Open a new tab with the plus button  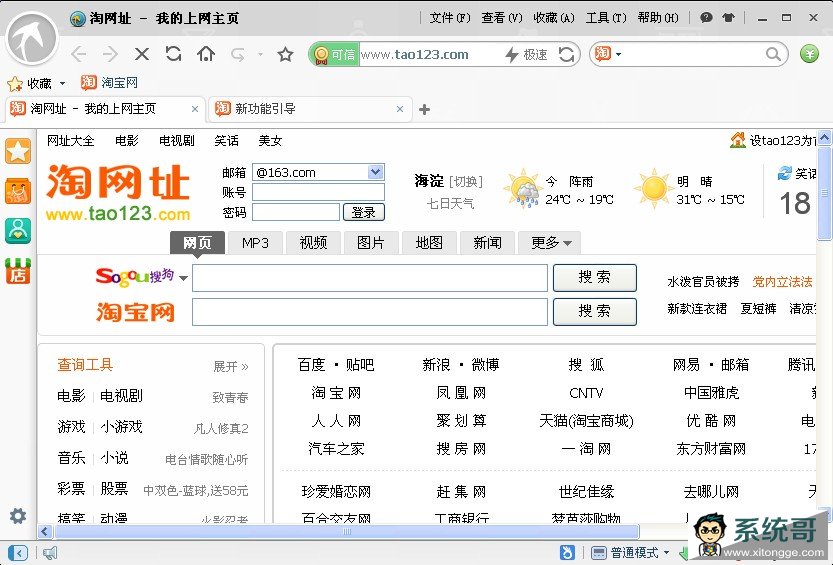(x=424, y=109)
